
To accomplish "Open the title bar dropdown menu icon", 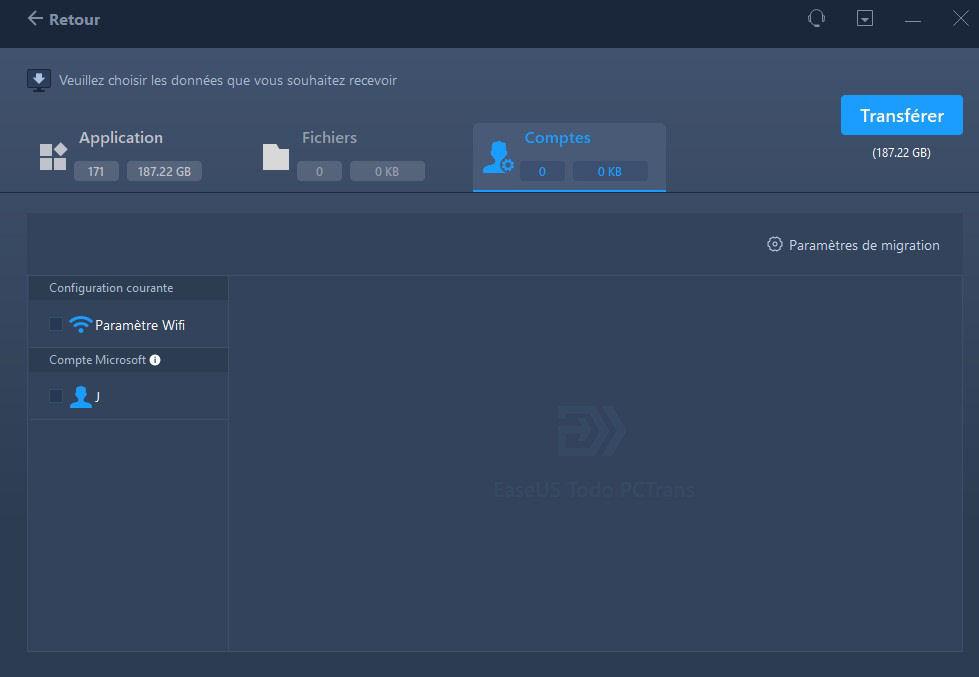I will coord(864,19).
